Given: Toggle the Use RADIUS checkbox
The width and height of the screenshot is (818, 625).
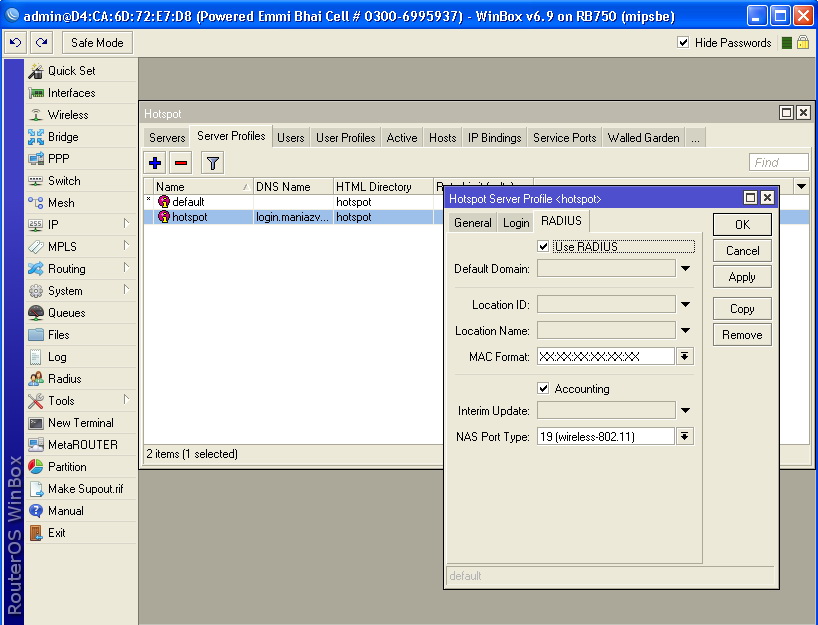Looking at the screenshot, I should (x=542, y=246).
